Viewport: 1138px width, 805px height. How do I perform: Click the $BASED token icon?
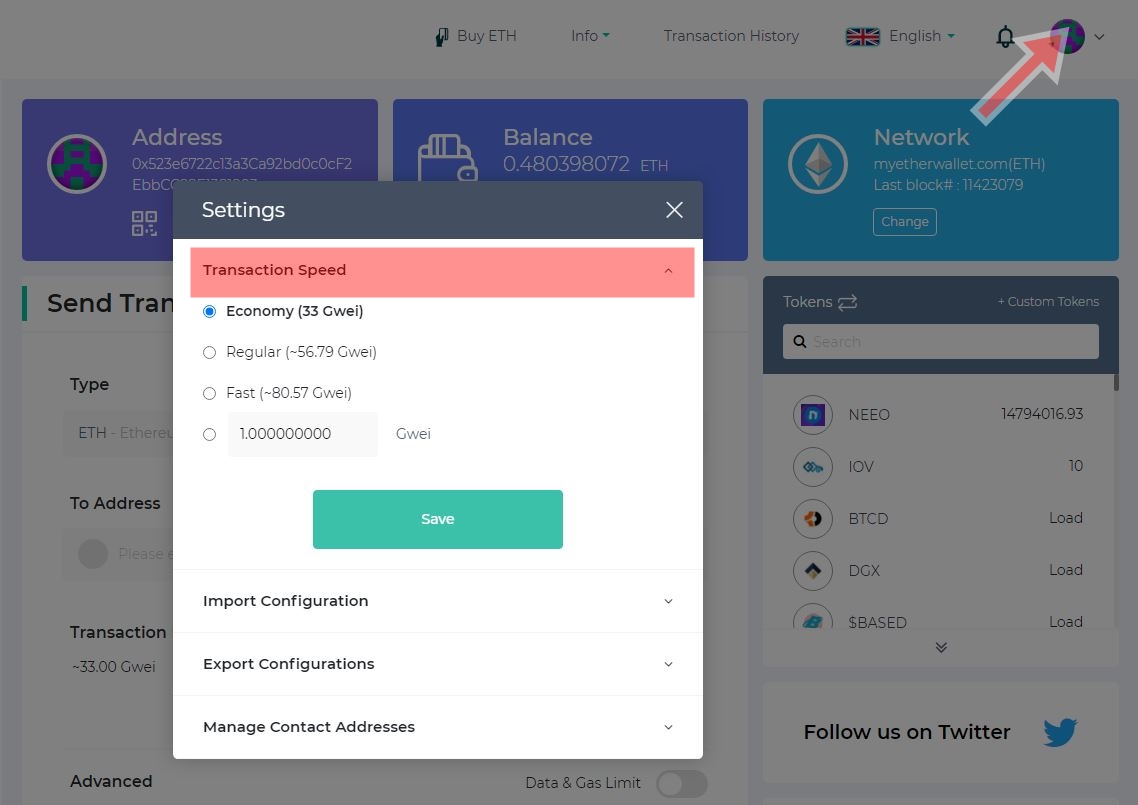point(813,617)
